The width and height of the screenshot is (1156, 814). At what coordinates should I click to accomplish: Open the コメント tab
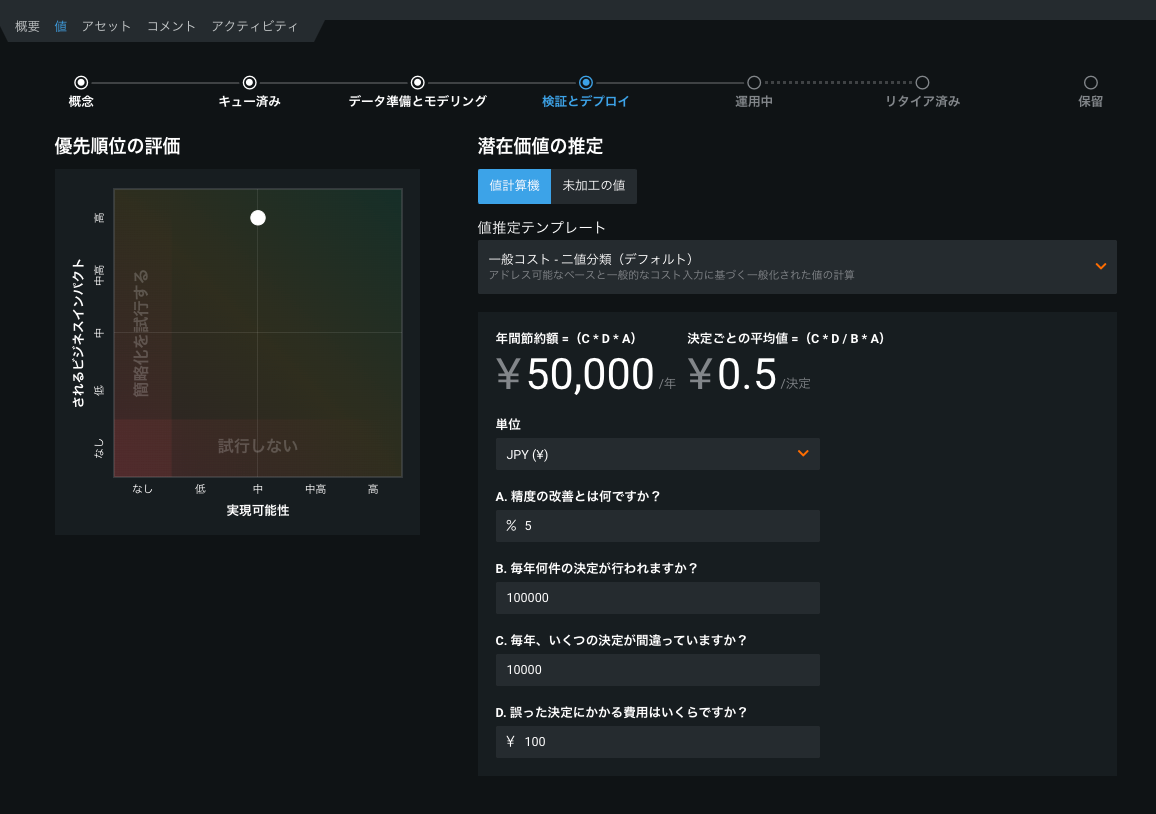[171, 26]
